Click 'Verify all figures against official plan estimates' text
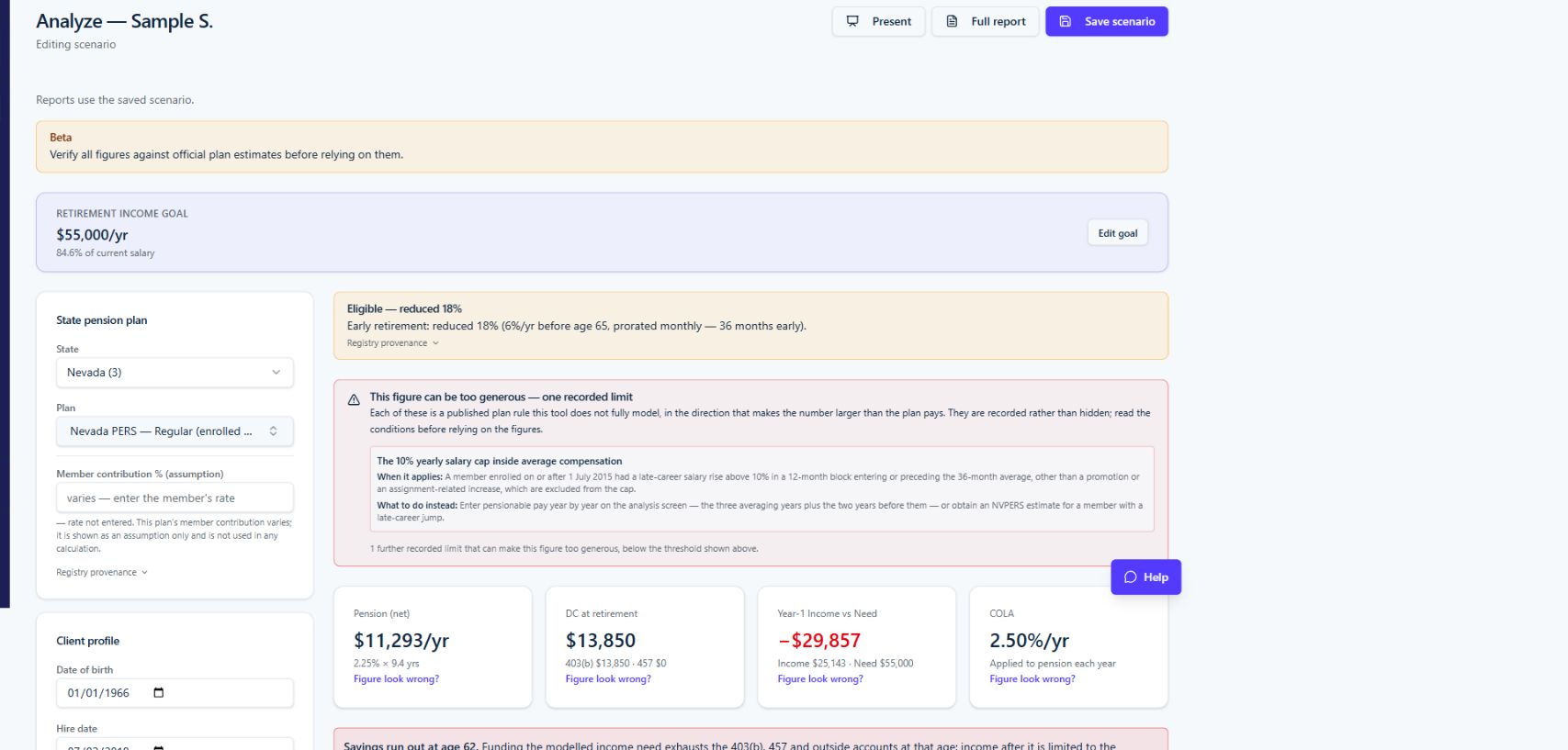The height and width of the screenshot is (750, 1568). click(x=226, y=154)
